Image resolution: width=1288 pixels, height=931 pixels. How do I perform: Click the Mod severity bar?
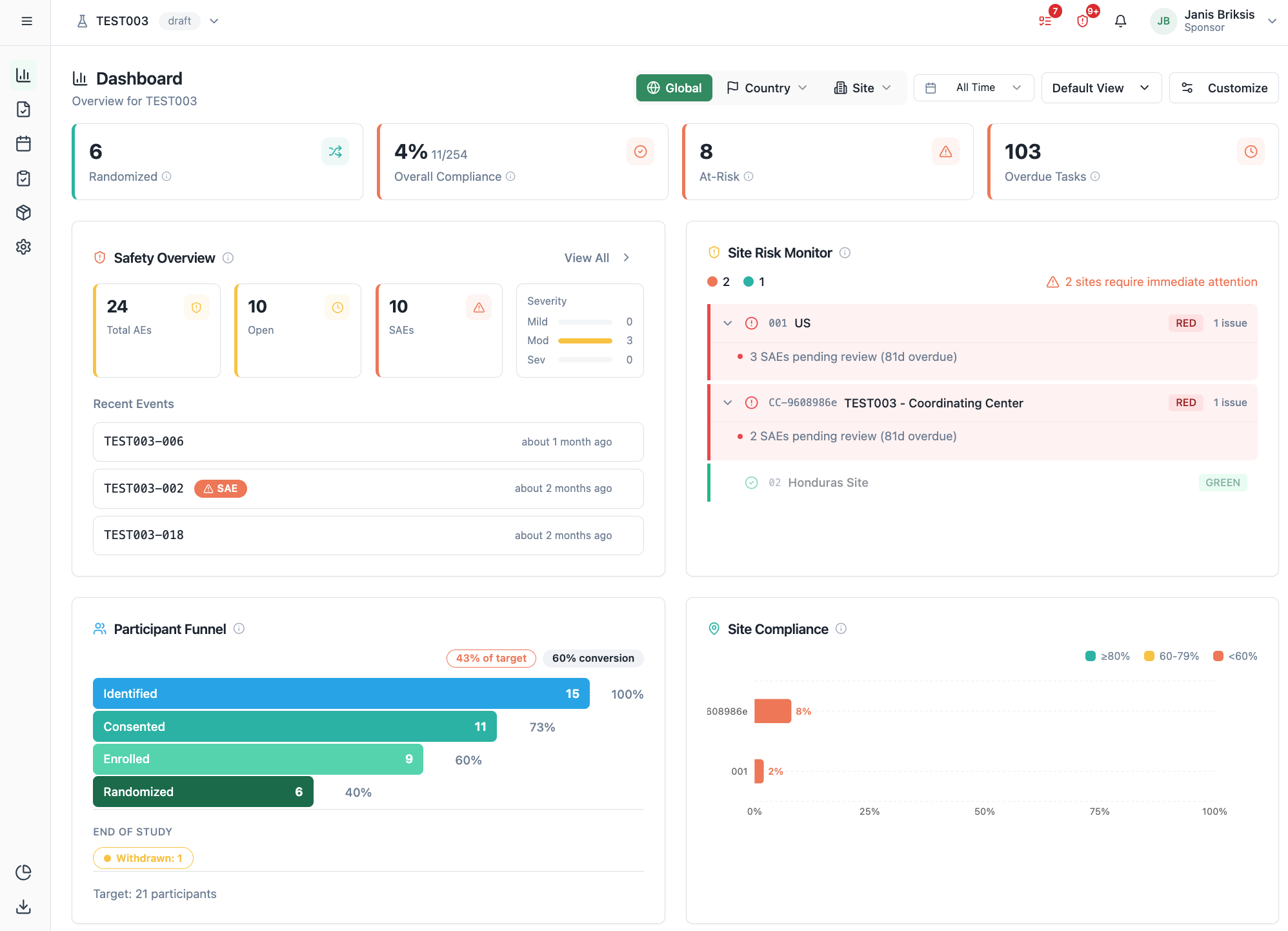tap(585, 340)
